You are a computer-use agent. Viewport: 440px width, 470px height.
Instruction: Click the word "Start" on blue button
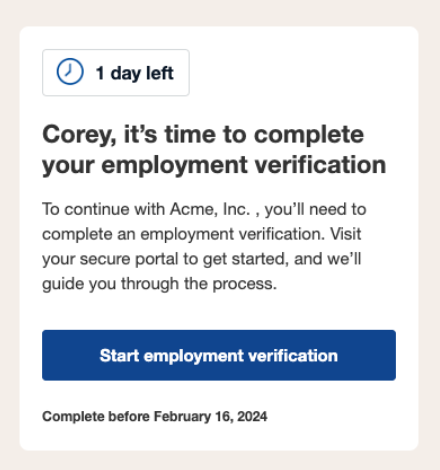(119, 355)
